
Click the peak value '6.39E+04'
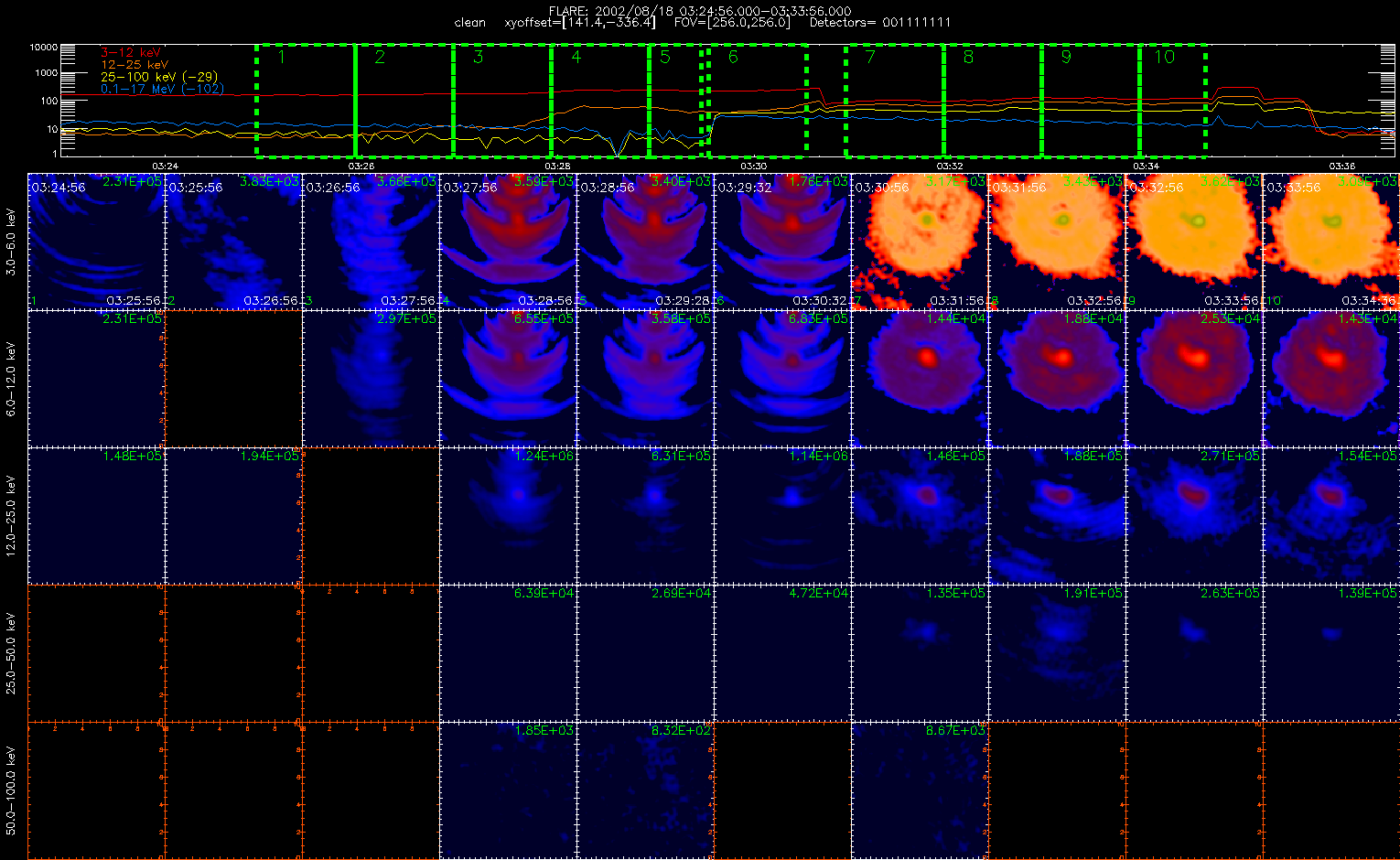click(544, 594)
